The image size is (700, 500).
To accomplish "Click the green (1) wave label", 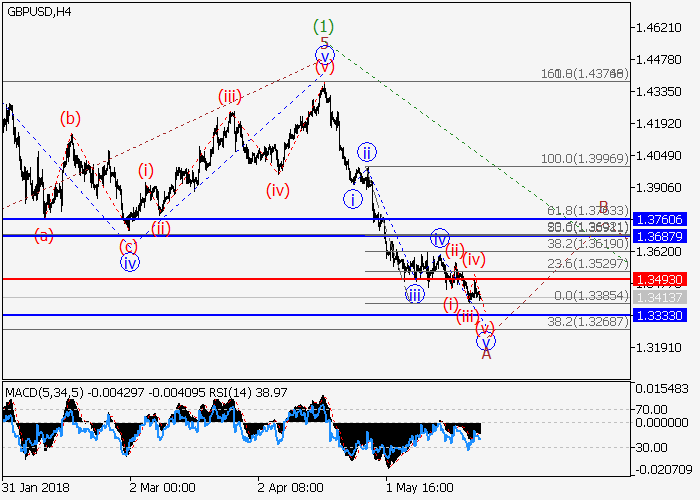I will click(323, 27).
